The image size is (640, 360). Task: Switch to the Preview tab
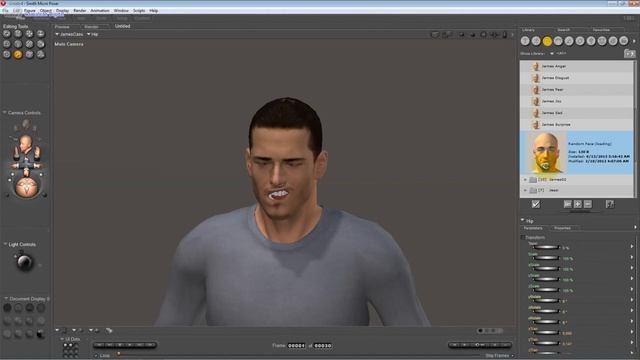coord(62,27)
